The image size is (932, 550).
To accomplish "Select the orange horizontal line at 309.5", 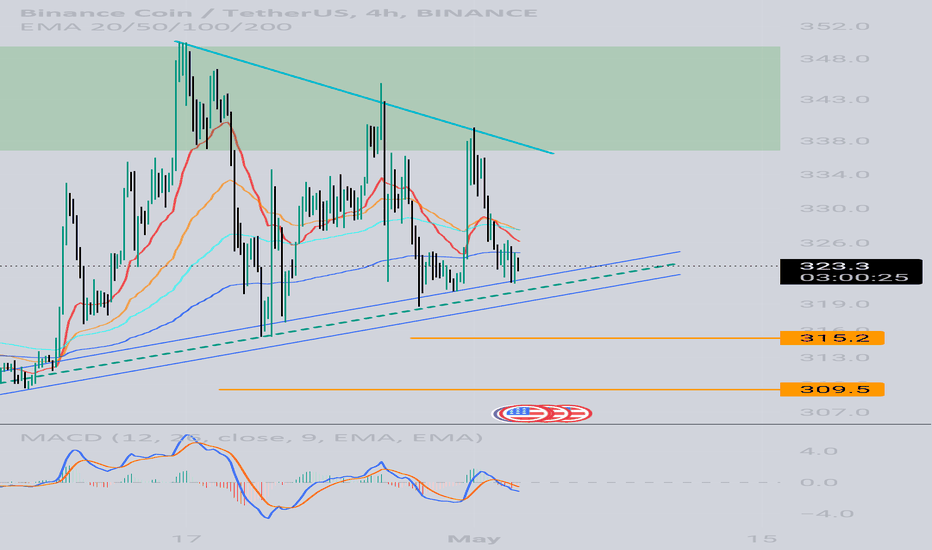I will 499,389.
